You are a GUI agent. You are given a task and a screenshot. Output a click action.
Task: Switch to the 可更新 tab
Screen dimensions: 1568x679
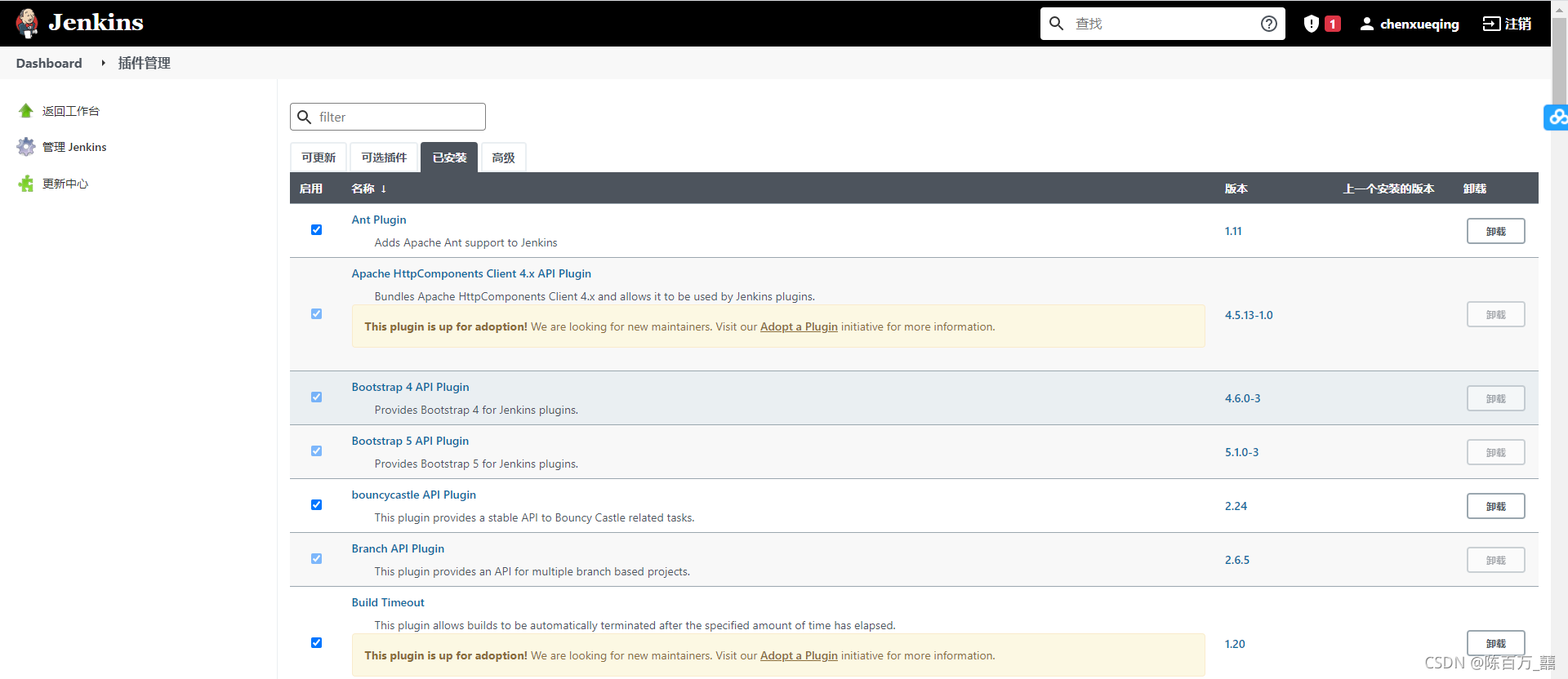pyautogui.click(x=318, y=158)
